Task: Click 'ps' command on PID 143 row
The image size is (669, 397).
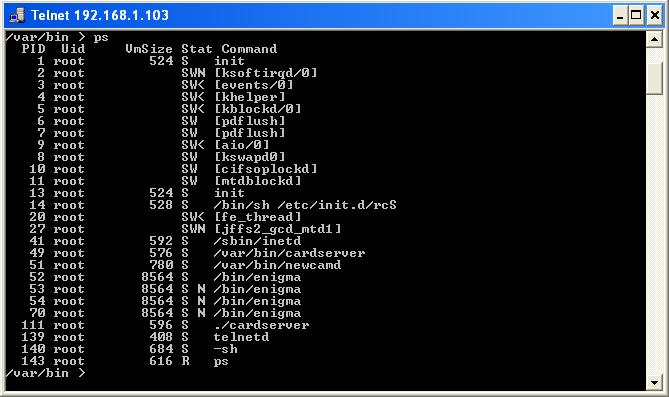Action: (x=221, y=361)
